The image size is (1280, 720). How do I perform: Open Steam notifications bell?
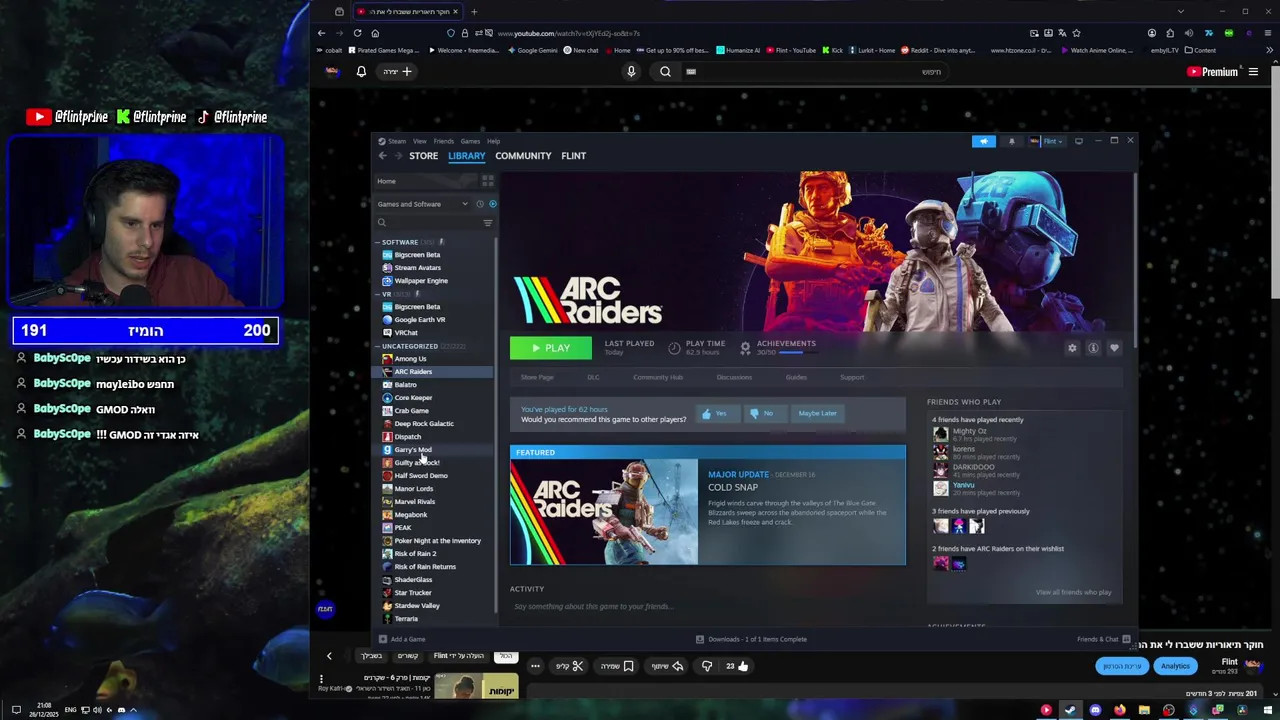1011,141
